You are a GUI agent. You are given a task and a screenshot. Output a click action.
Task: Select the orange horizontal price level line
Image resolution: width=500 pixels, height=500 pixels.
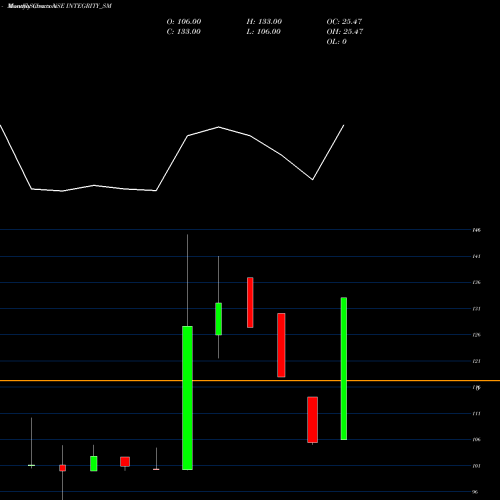(250, 380)
